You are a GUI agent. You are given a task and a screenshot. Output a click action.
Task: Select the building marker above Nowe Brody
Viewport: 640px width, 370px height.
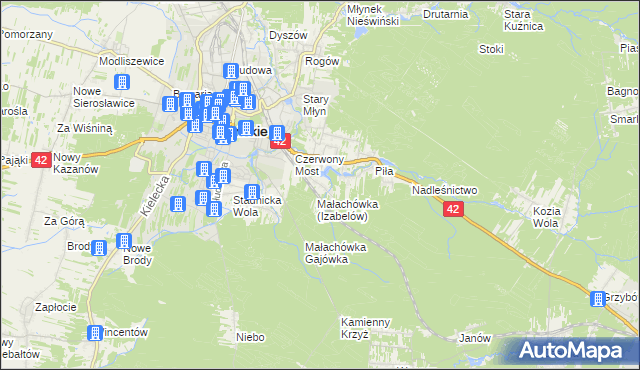[124, 241]
